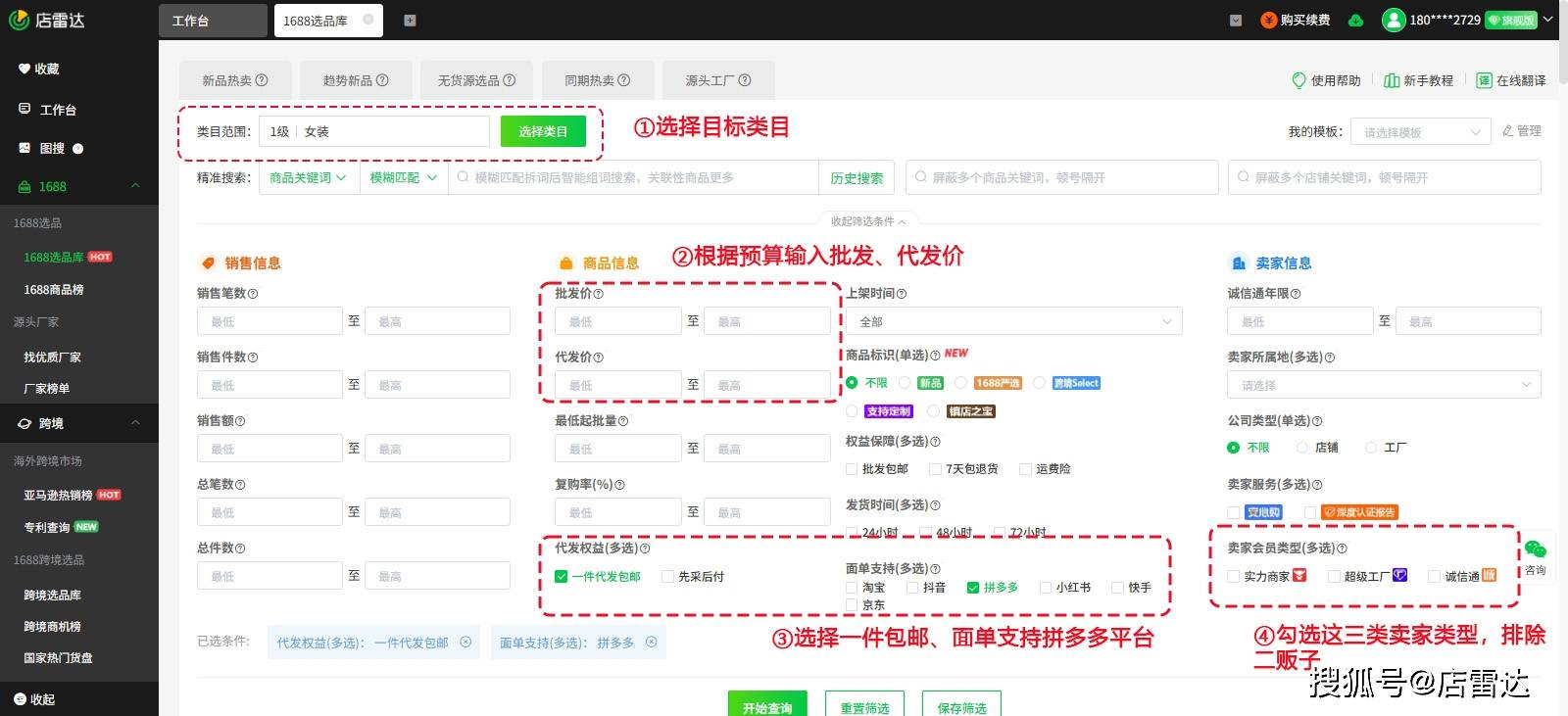Screen dimensions: 1568x716
Task: Click the 旗舰版 membership badge
Action: 1511,20
